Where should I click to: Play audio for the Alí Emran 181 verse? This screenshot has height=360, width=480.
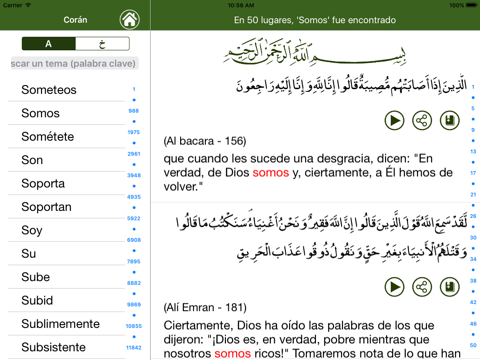coord(394,287)
